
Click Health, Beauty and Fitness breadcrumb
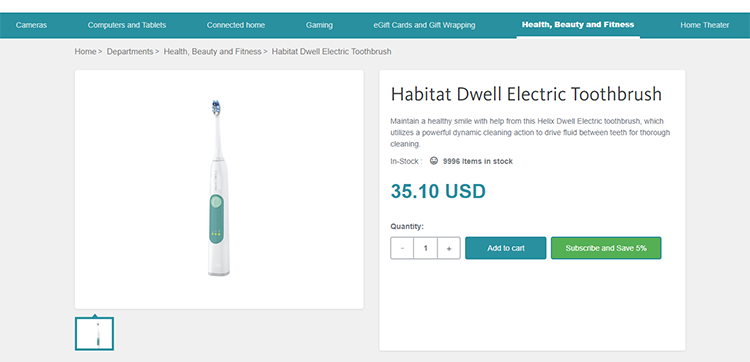[212, 51]
